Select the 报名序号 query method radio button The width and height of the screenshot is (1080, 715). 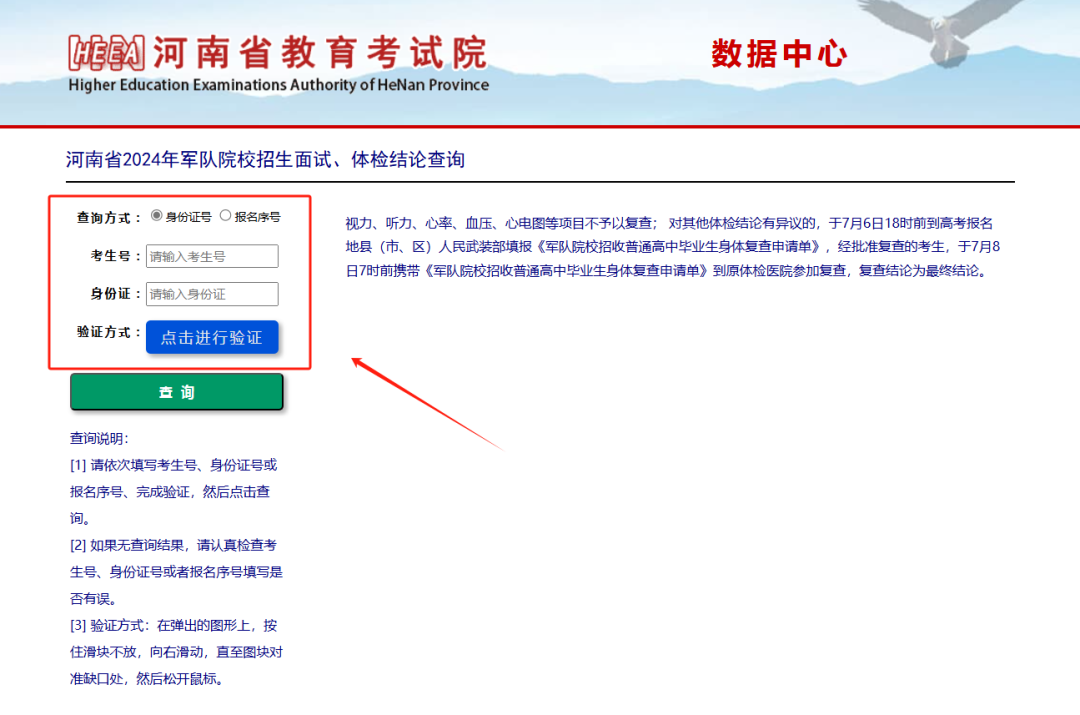tap(223, 216)
